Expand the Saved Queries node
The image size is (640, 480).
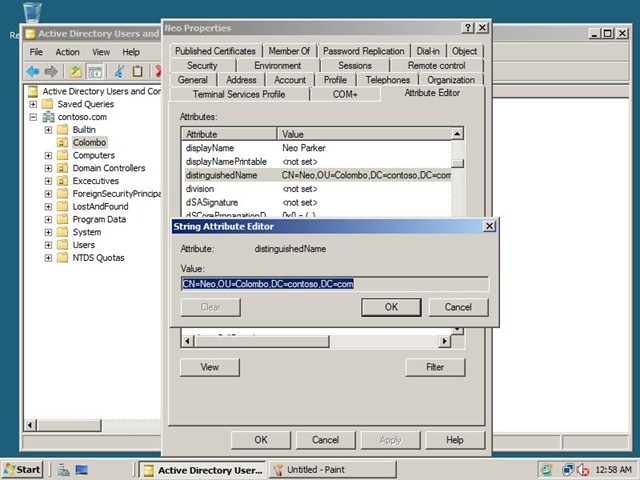pos(33,104)
